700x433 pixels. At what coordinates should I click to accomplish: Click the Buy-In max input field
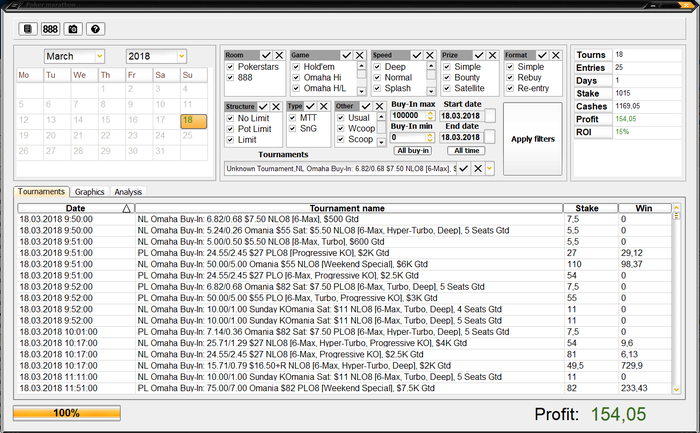pyautogui.click(x=408, y=116)
